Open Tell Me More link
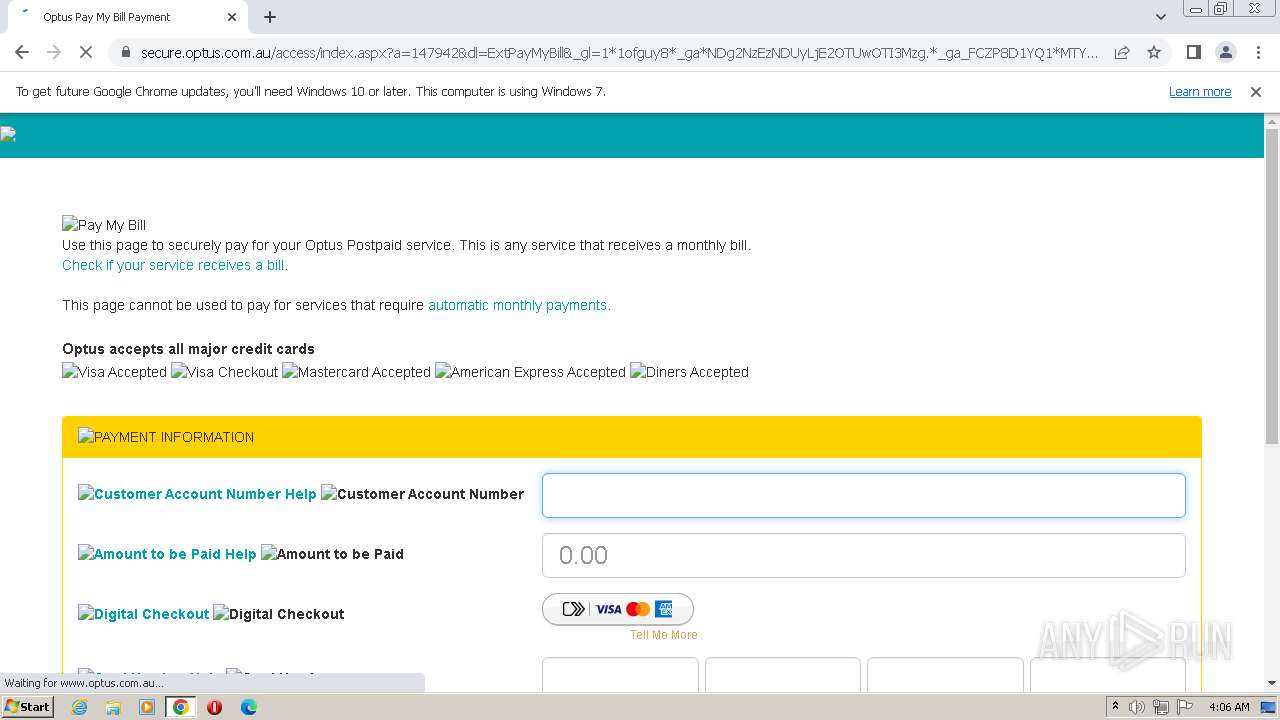1280x720 pixels. [x=664, y=635]
